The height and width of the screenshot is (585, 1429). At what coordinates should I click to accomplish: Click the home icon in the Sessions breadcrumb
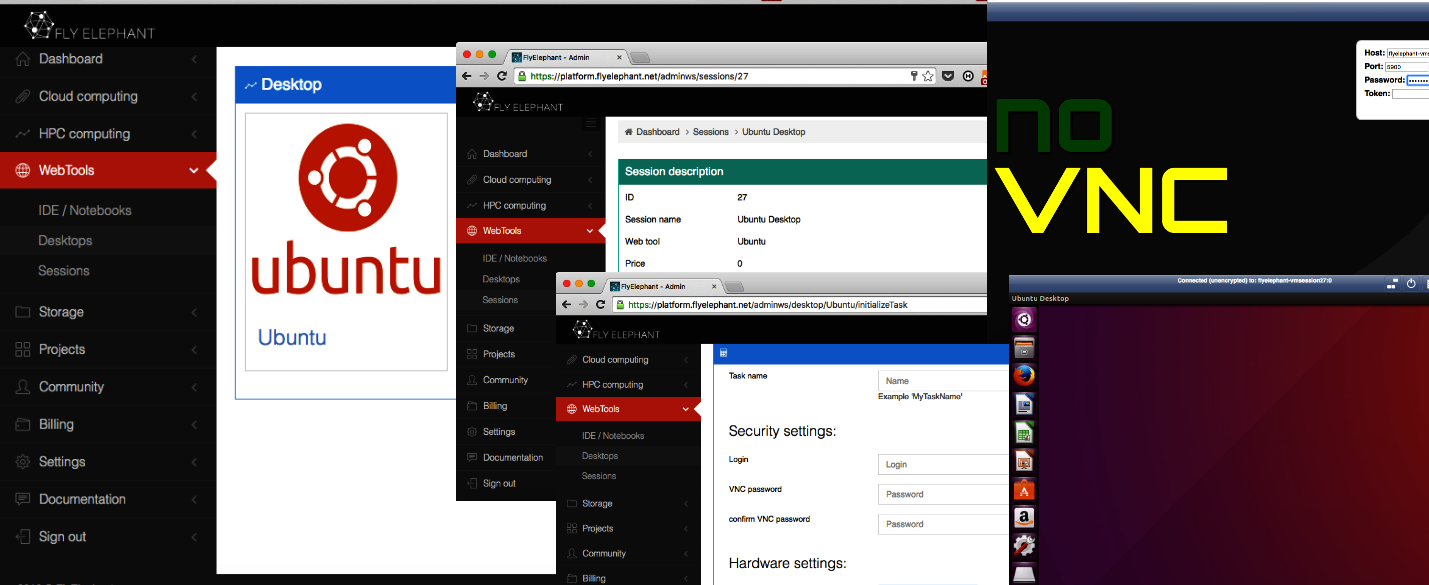(628, 132)
